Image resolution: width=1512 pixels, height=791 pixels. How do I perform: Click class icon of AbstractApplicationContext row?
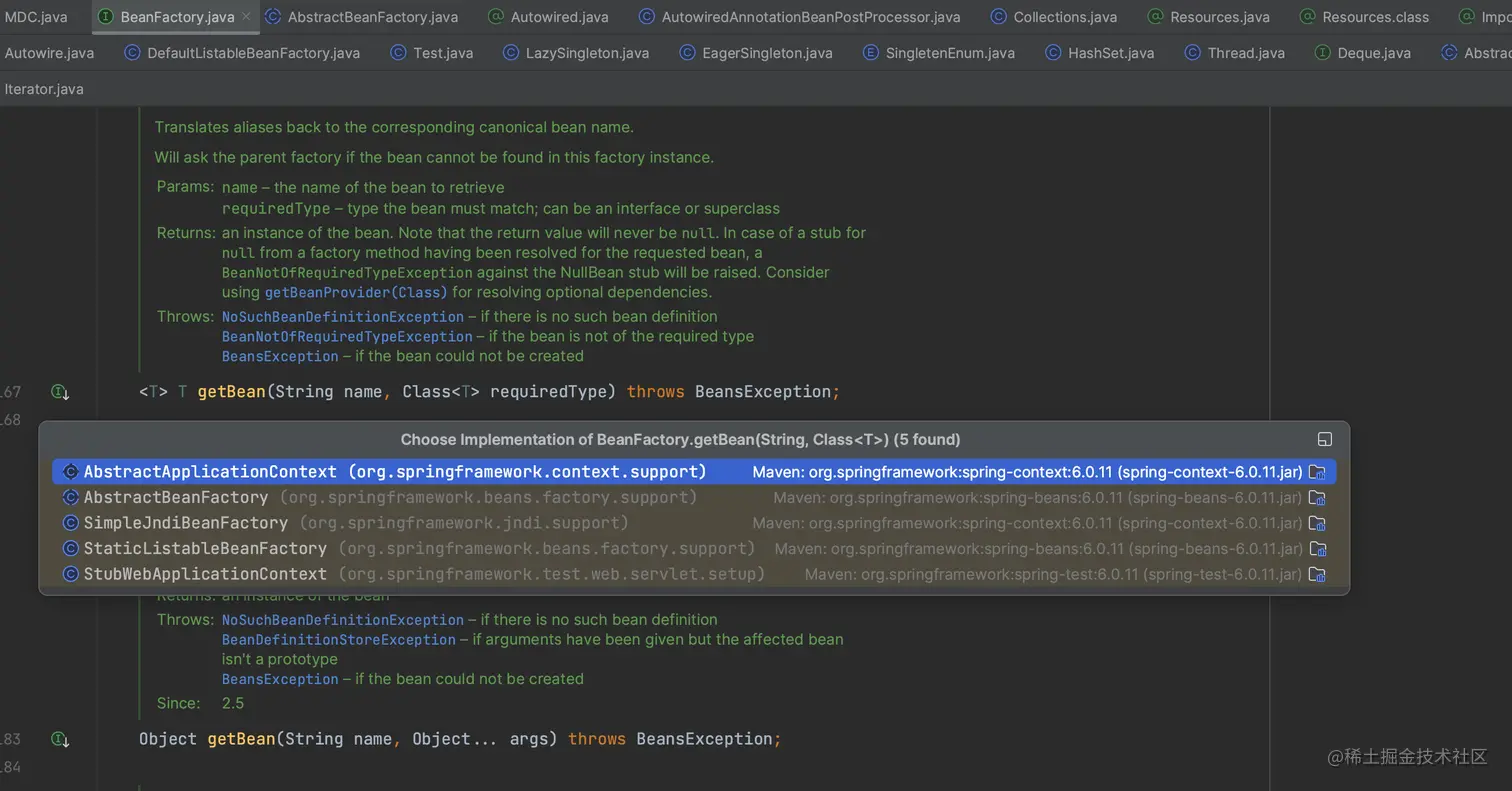click(70, 472)
